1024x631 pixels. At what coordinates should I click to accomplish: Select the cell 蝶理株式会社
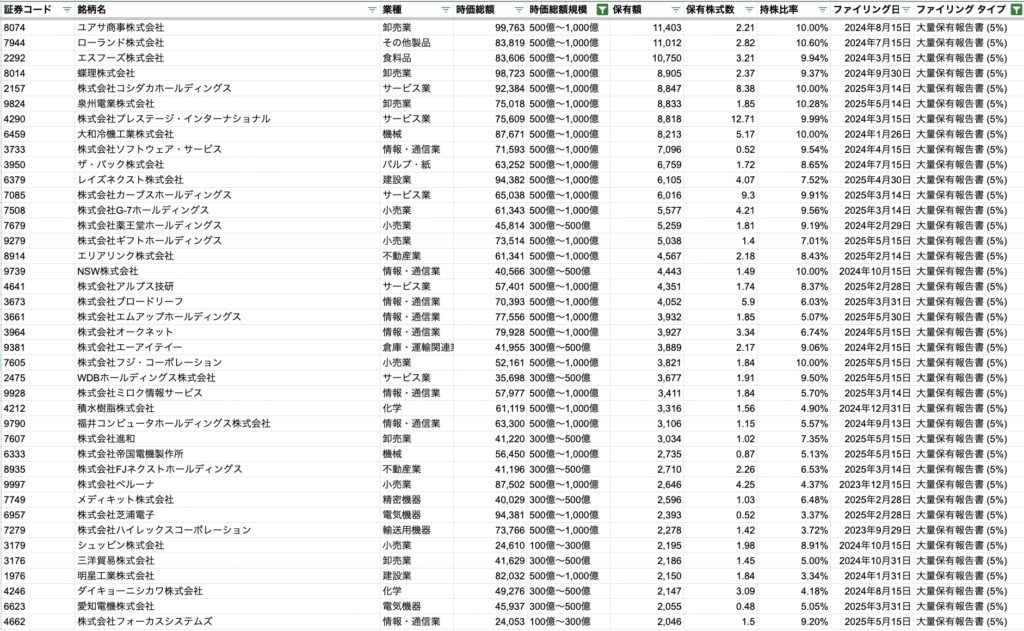[227, 73]
